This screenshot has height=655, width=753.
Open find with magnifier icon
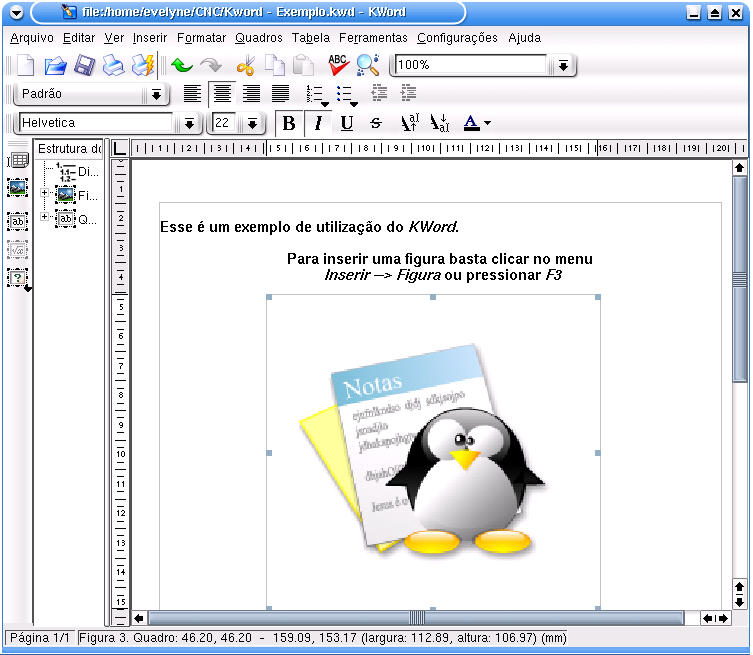pos(367,65)
